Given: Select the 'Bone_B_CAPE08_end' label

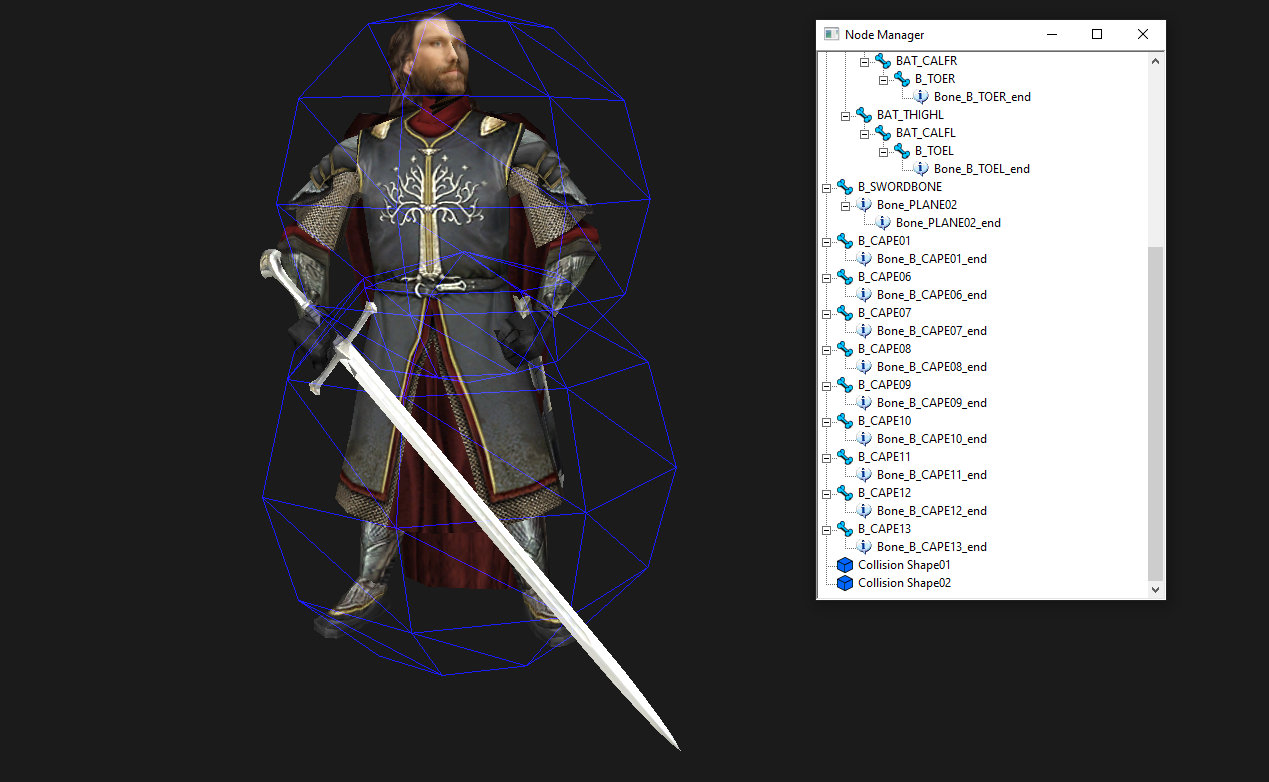Looking at the screenshot, I should pyautogui.click(x=932, y=367).
